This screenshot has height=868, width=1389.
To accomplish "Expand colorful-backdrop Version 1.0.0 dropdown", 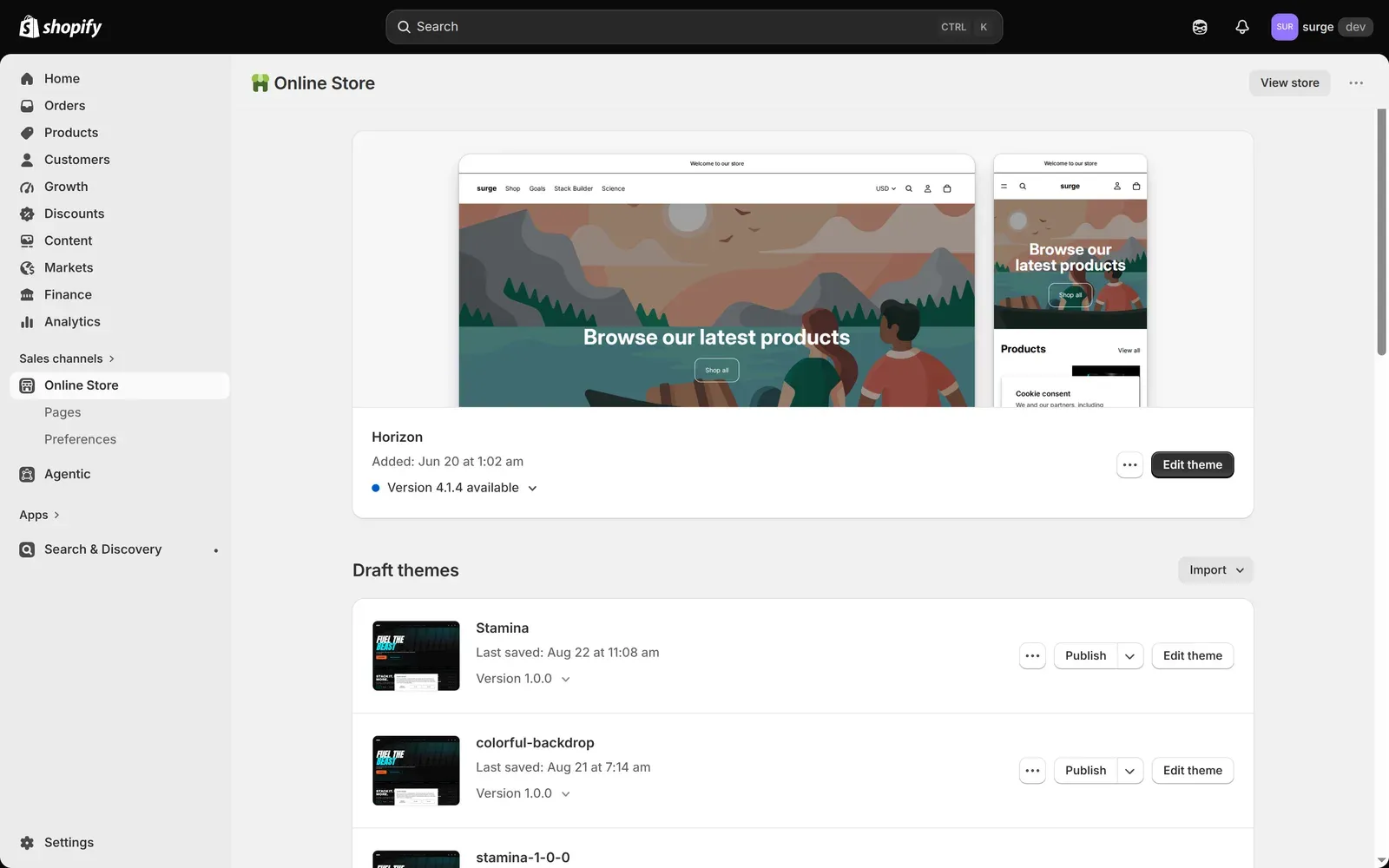I will point(523,793).
